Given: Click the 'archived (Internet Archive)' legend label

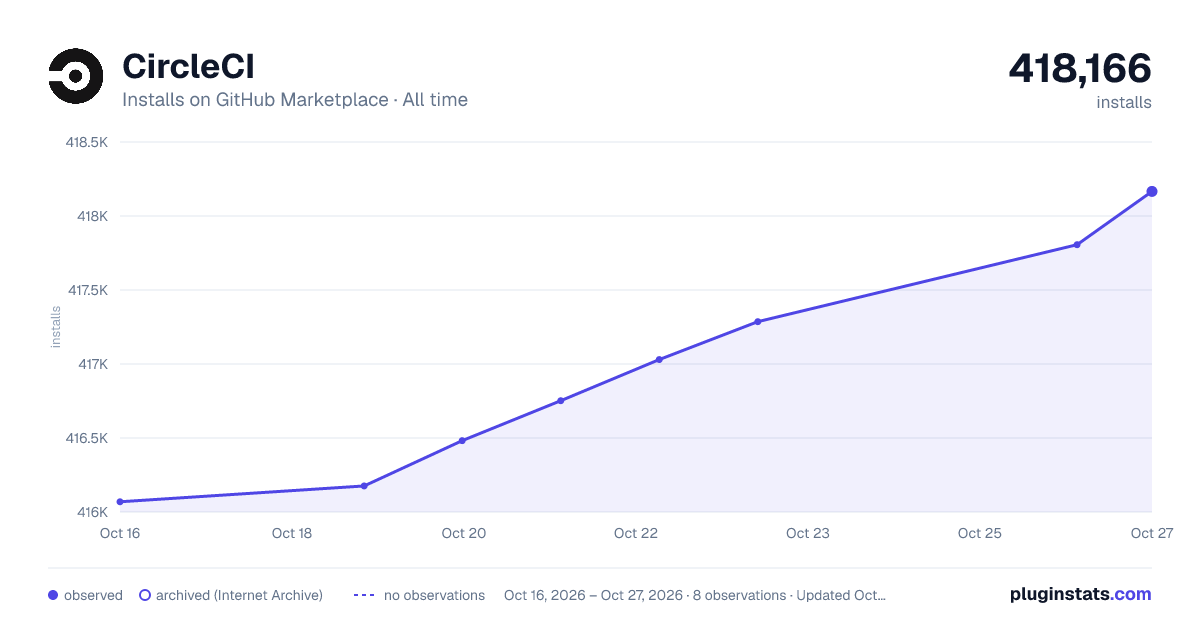Looking at the screenshot, I should pyautogui.click(x=239, y=595).
